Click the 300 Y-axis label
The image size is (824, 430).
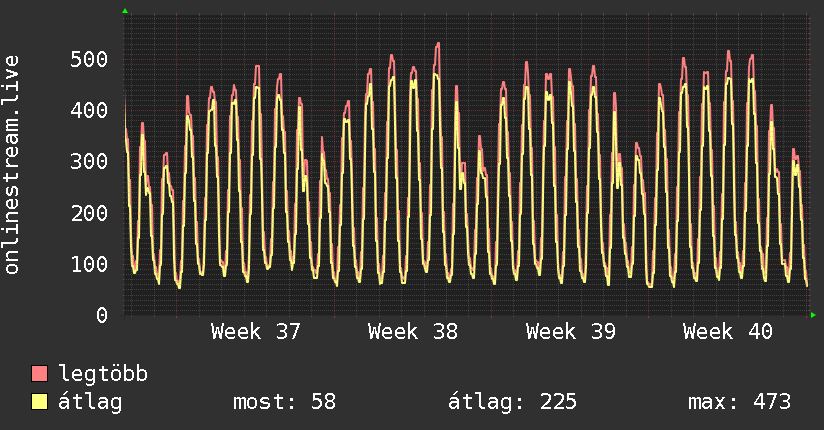pyautogui.click(x=89, y=161)
